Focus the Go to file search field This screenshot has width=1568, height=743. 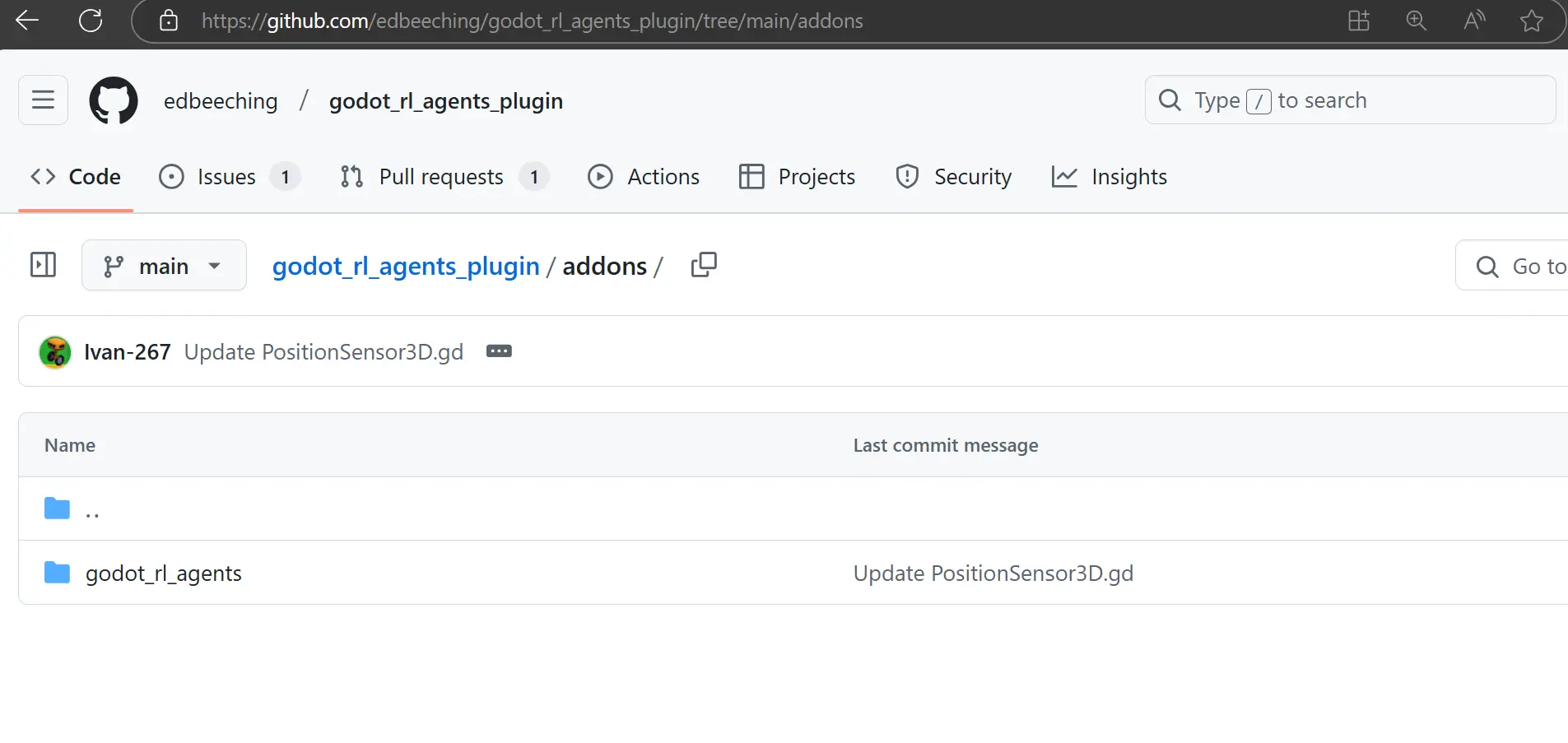click(1512, 266)
